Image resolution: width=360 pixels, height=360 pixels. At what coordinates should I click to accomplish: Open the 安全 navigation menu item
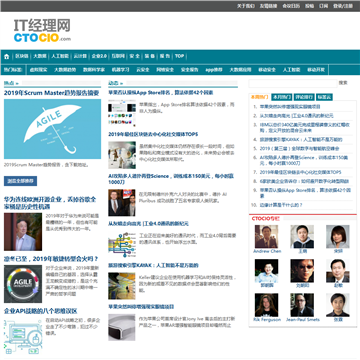(x=135, y=56)
